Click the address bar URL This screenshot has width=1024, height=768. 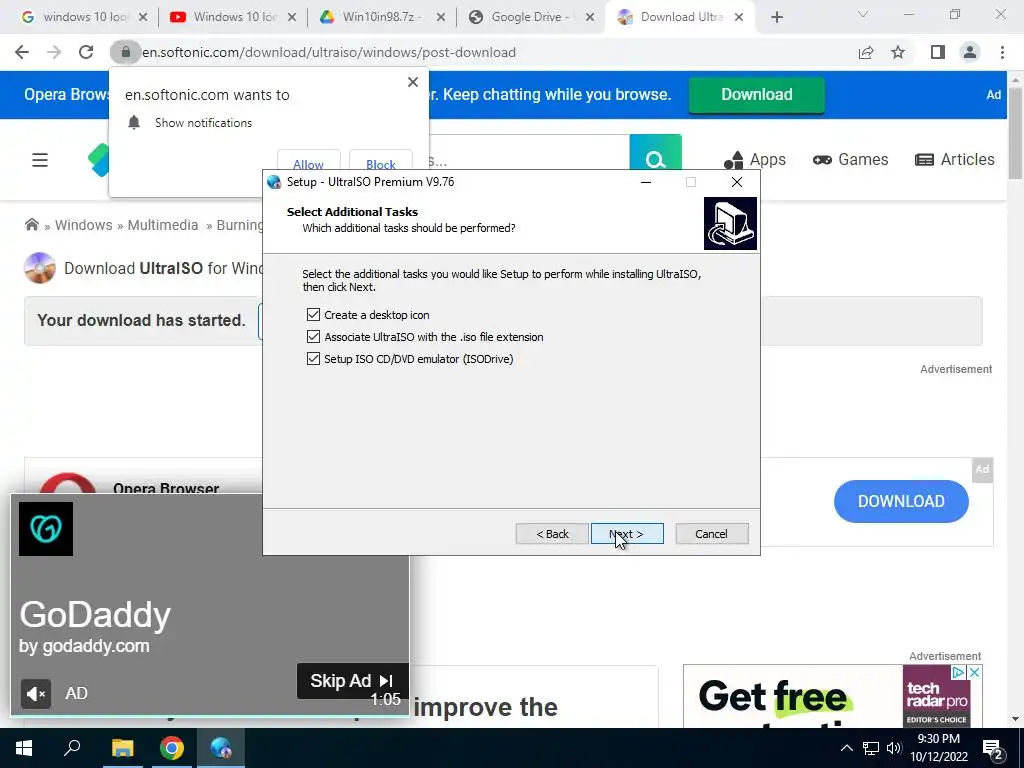(329, 52)
